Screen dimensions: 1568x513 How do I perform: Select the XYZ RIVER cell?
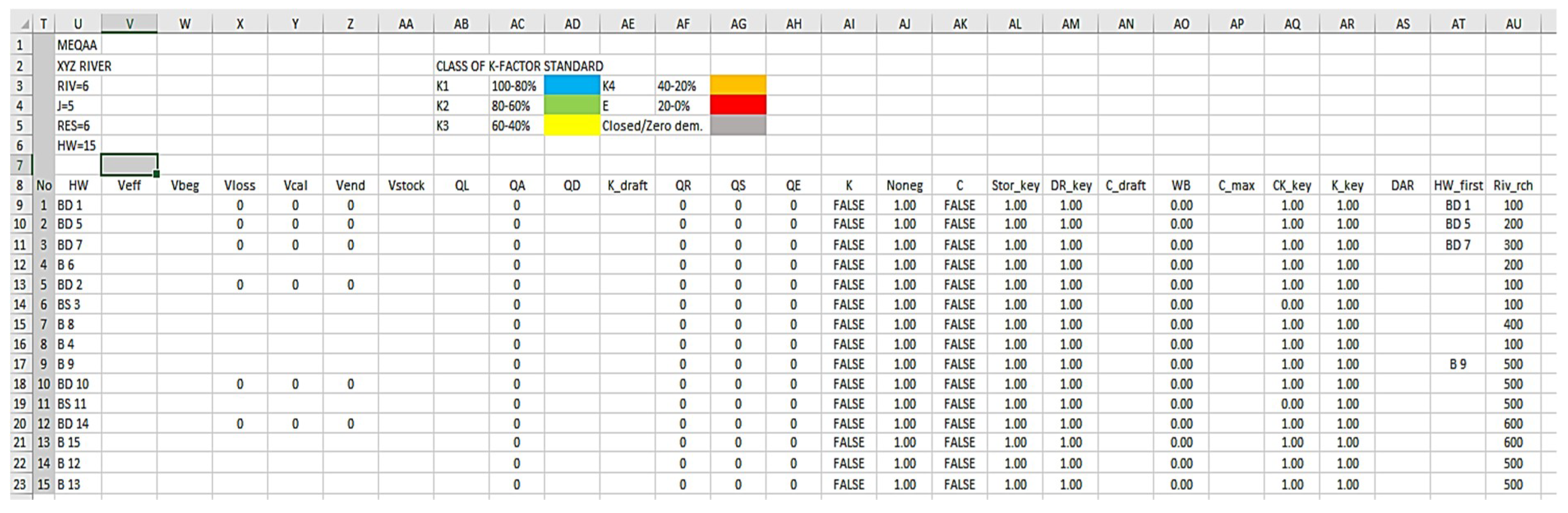coord(84,66)
